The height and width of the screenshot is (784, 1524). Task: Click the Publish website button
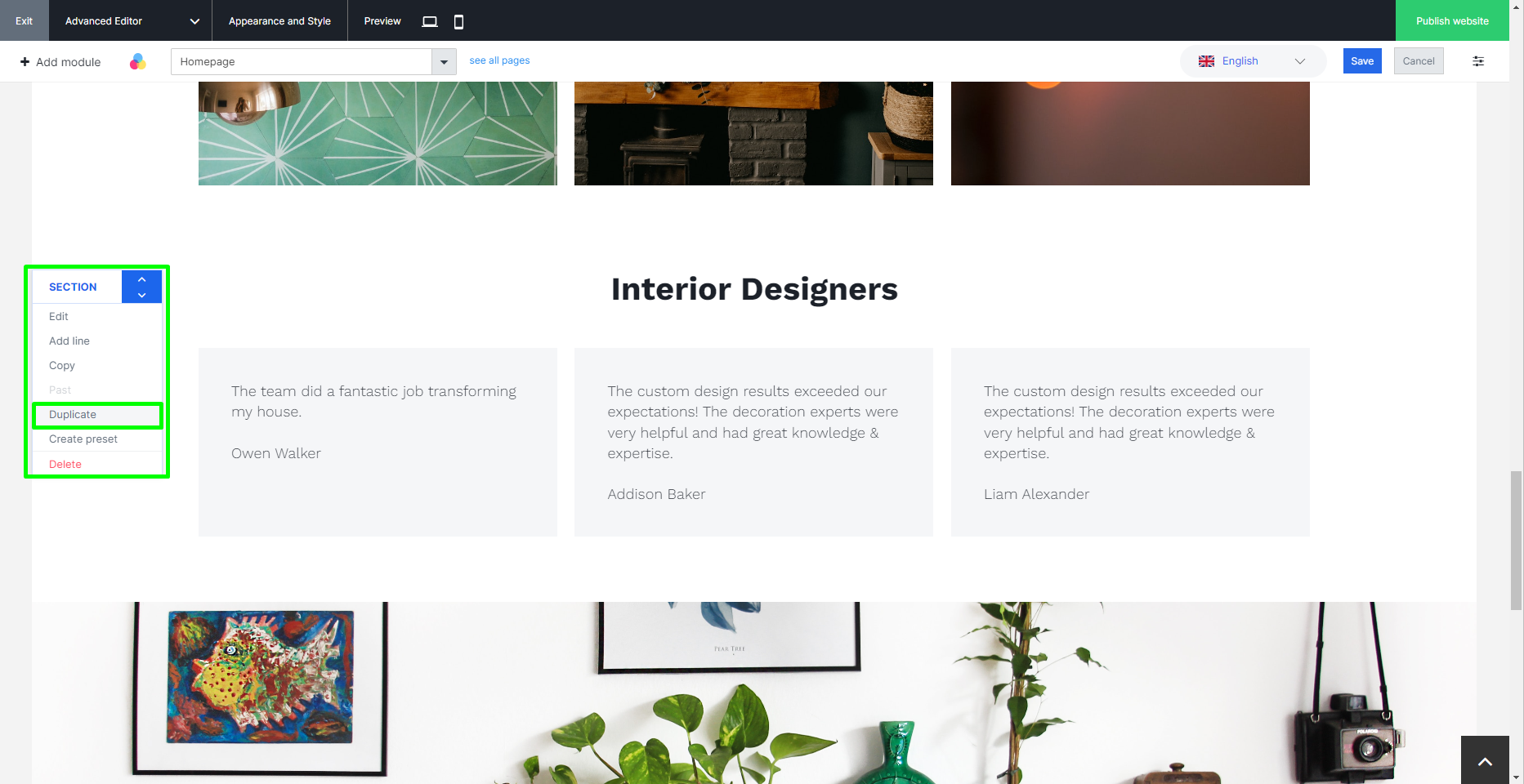(1452, 20)
